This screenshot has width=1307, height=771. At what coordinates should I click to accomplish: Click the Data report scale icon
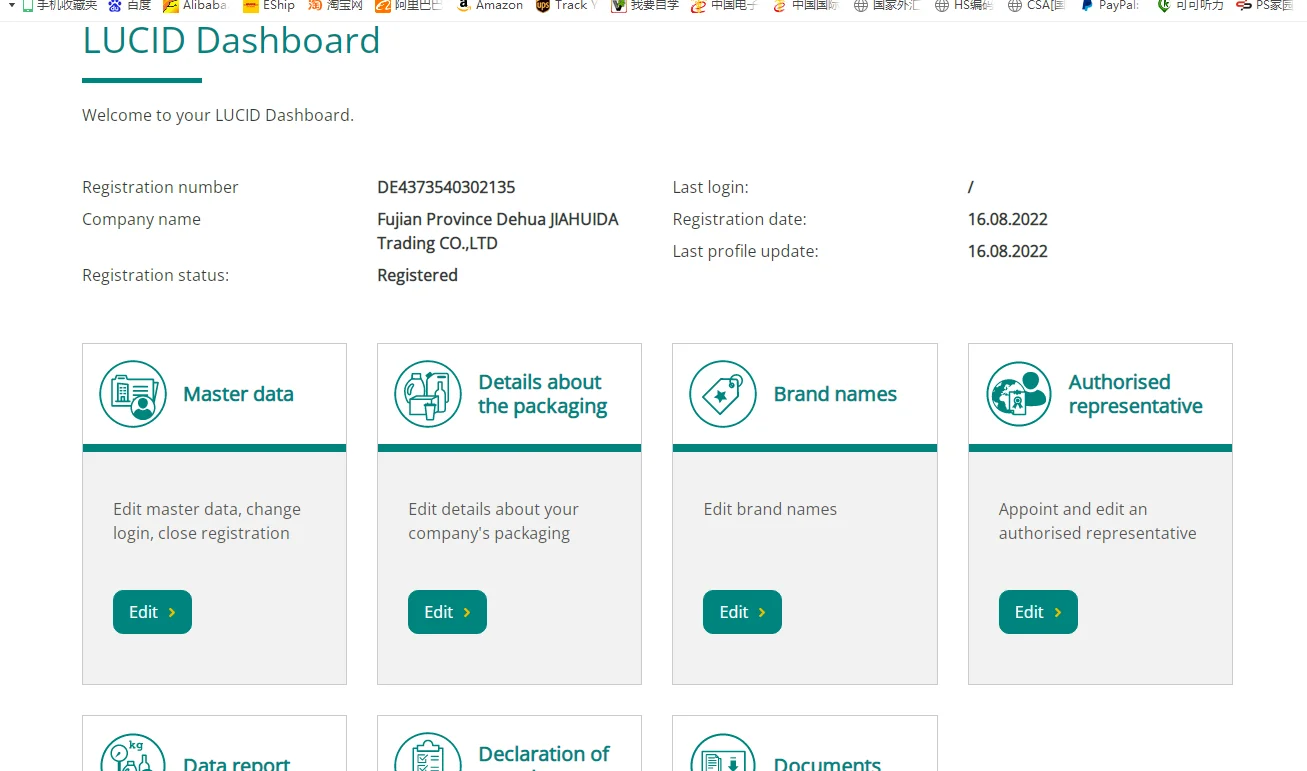pos(133,755)
